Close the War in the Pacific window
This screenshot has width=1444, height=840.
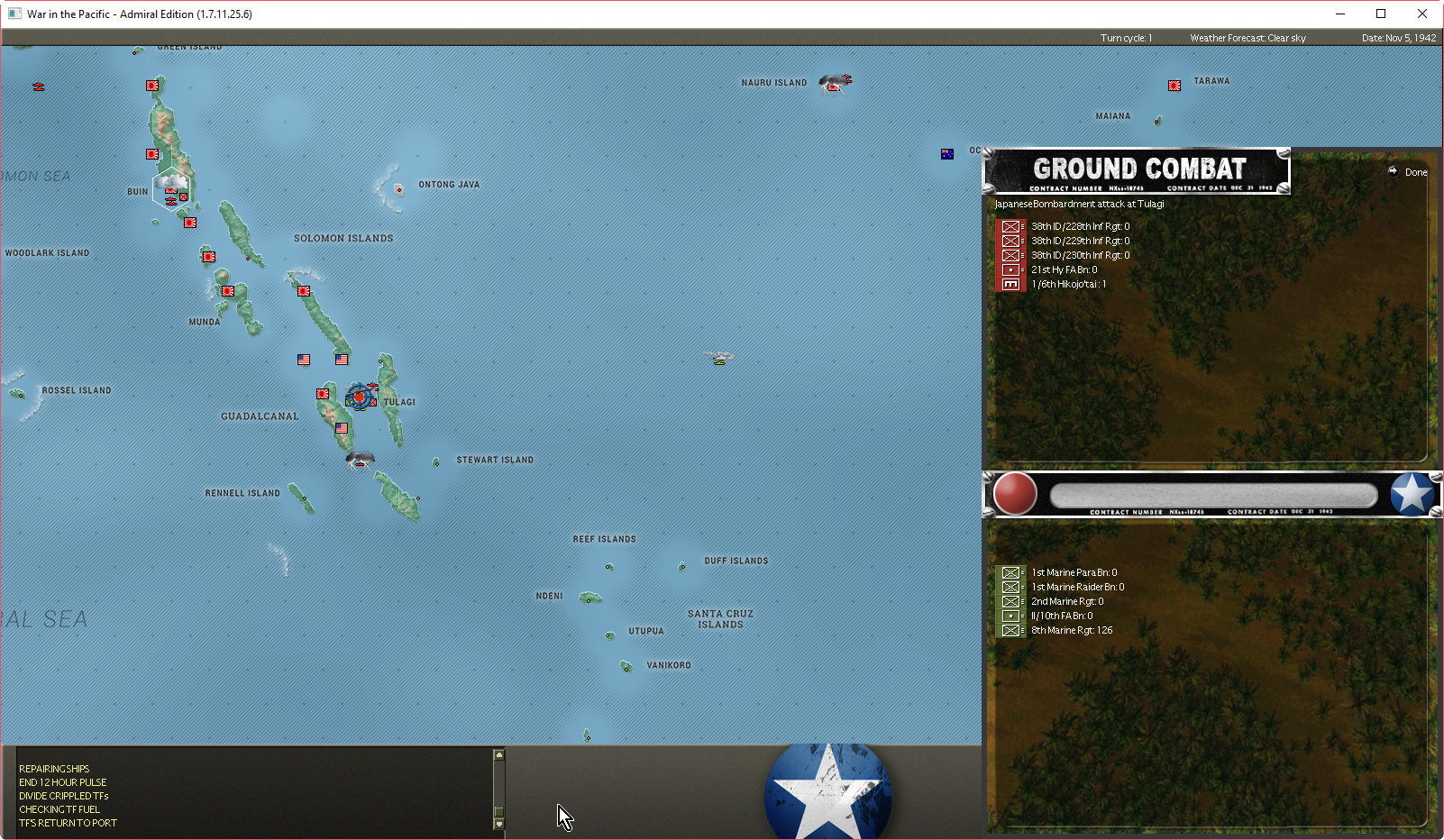1422,14
